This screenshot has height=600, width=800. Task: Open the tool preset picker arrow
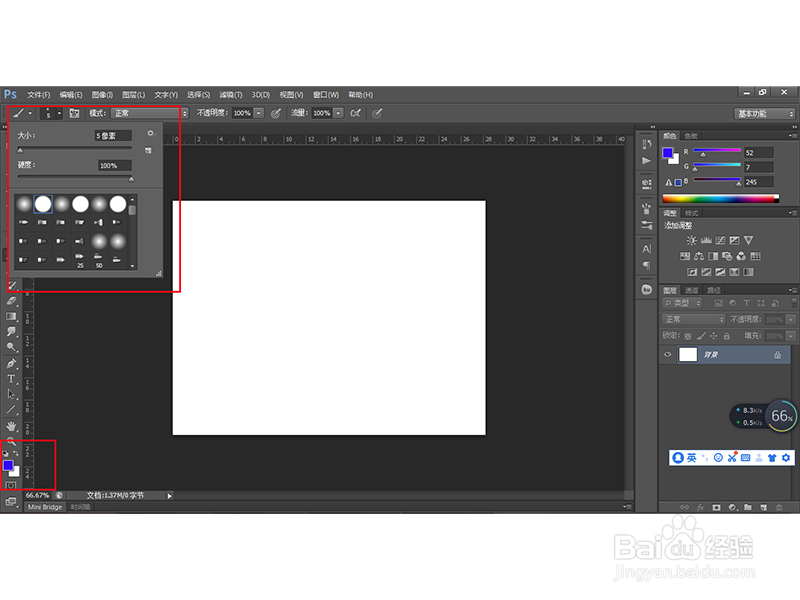pos(30,113)
